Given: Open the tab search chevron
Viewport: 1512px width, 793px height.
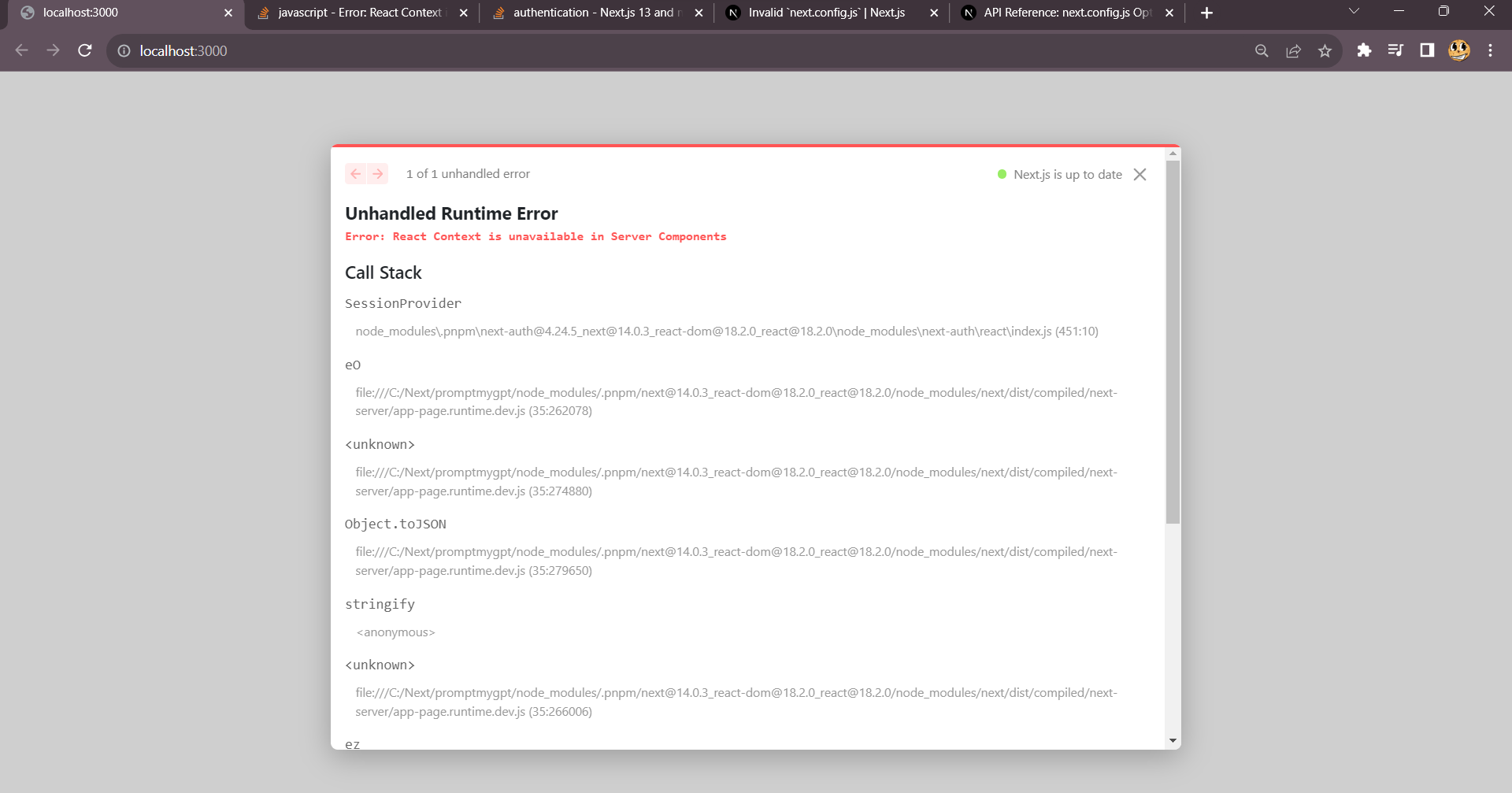Looking at the screenshot, I should pos(1354,12).
